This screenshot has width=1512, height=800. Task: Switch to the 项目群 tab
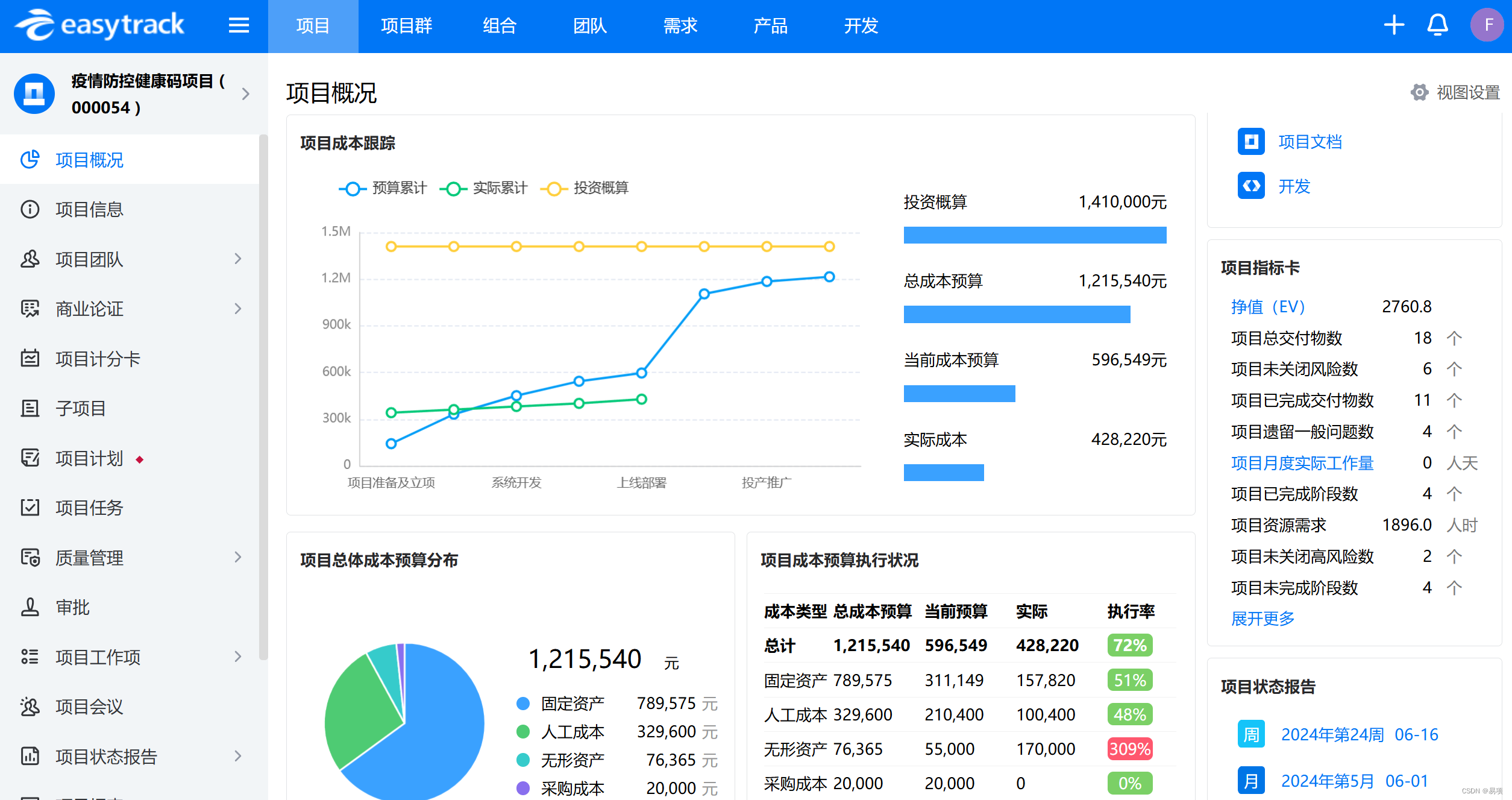[x=406, y=26]
